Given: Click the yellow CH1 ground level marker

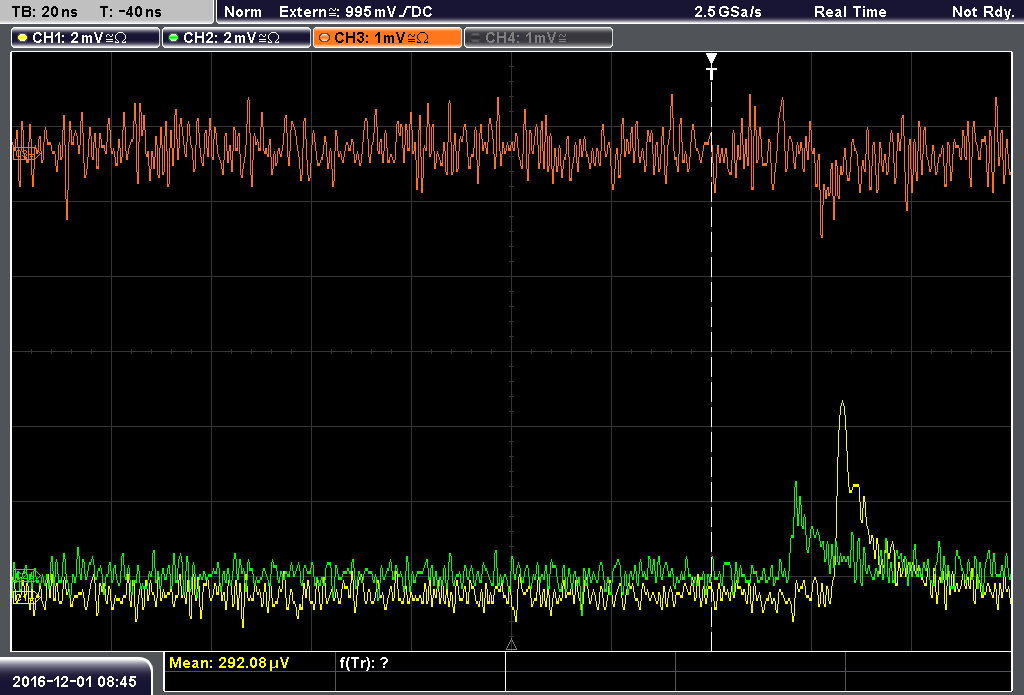Looking at the screenshot, I should pos(25,597).
